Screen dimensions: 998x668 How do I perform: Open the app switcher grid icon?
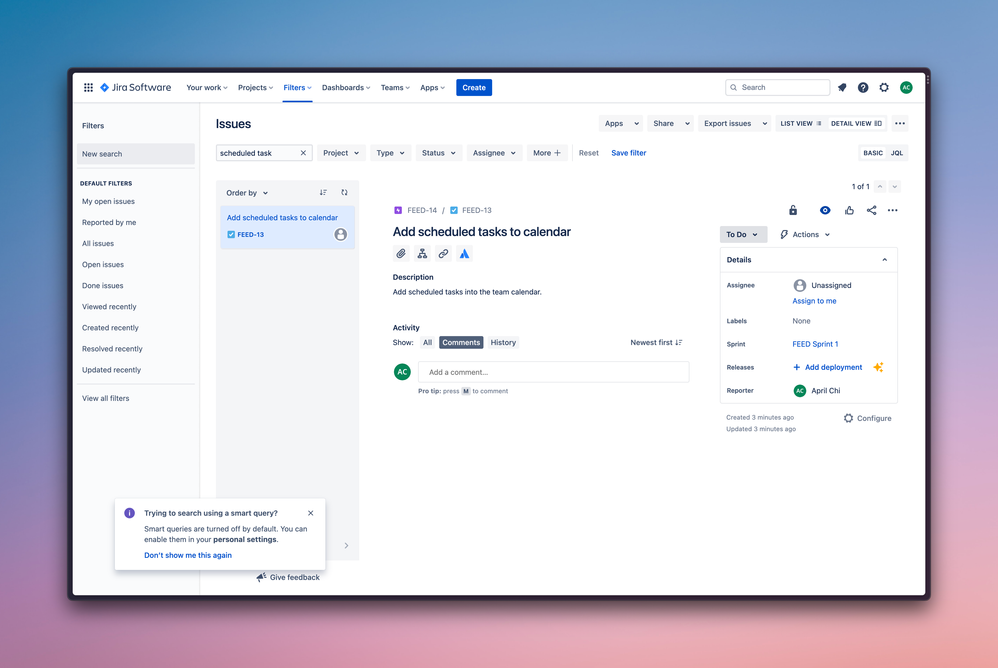pyautogui.click(x=88, y=88)
